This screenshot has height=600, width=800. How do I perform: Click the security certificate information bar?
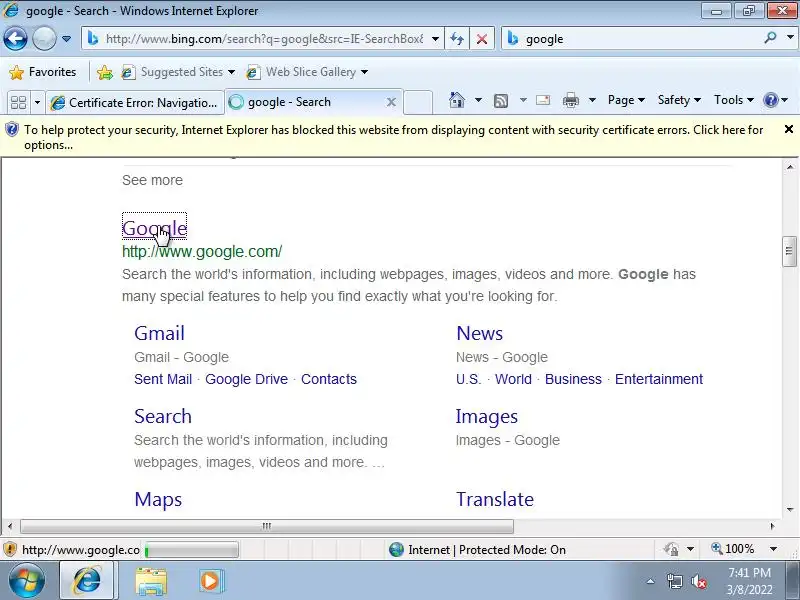393,137
